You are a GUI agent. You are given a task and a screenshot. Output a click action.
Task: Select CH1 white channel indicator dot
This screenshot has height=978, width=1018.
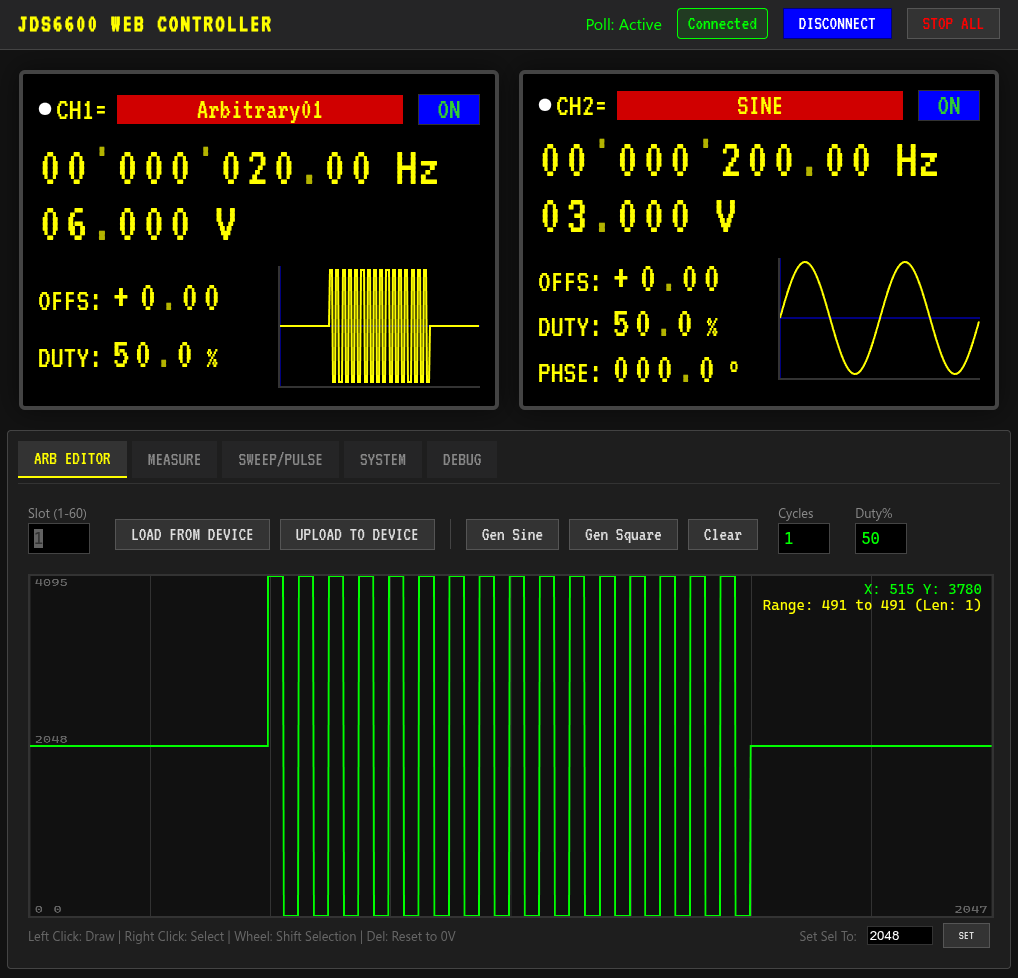pyautogui.click(x=45, y=109)
